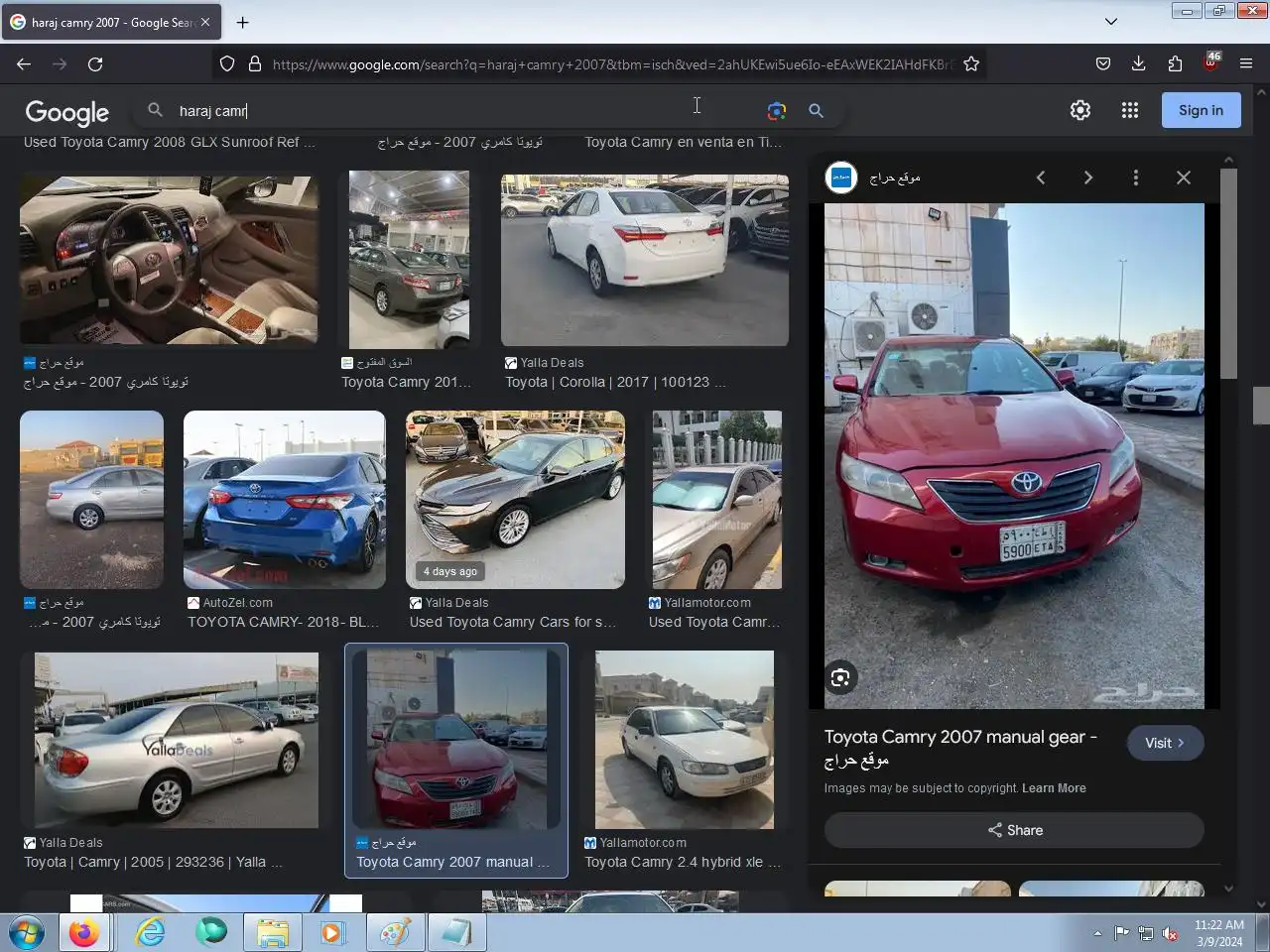Screen dimensions: 1270x952
Task: Close the image preview panel
Action: (x=1184, y=178)
